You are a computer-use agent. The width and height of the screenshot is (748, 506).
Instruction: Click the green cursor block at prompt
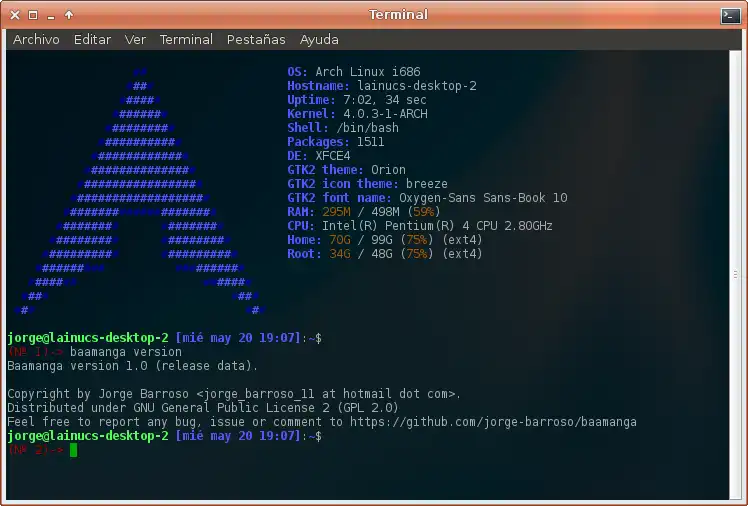(73, 450)
